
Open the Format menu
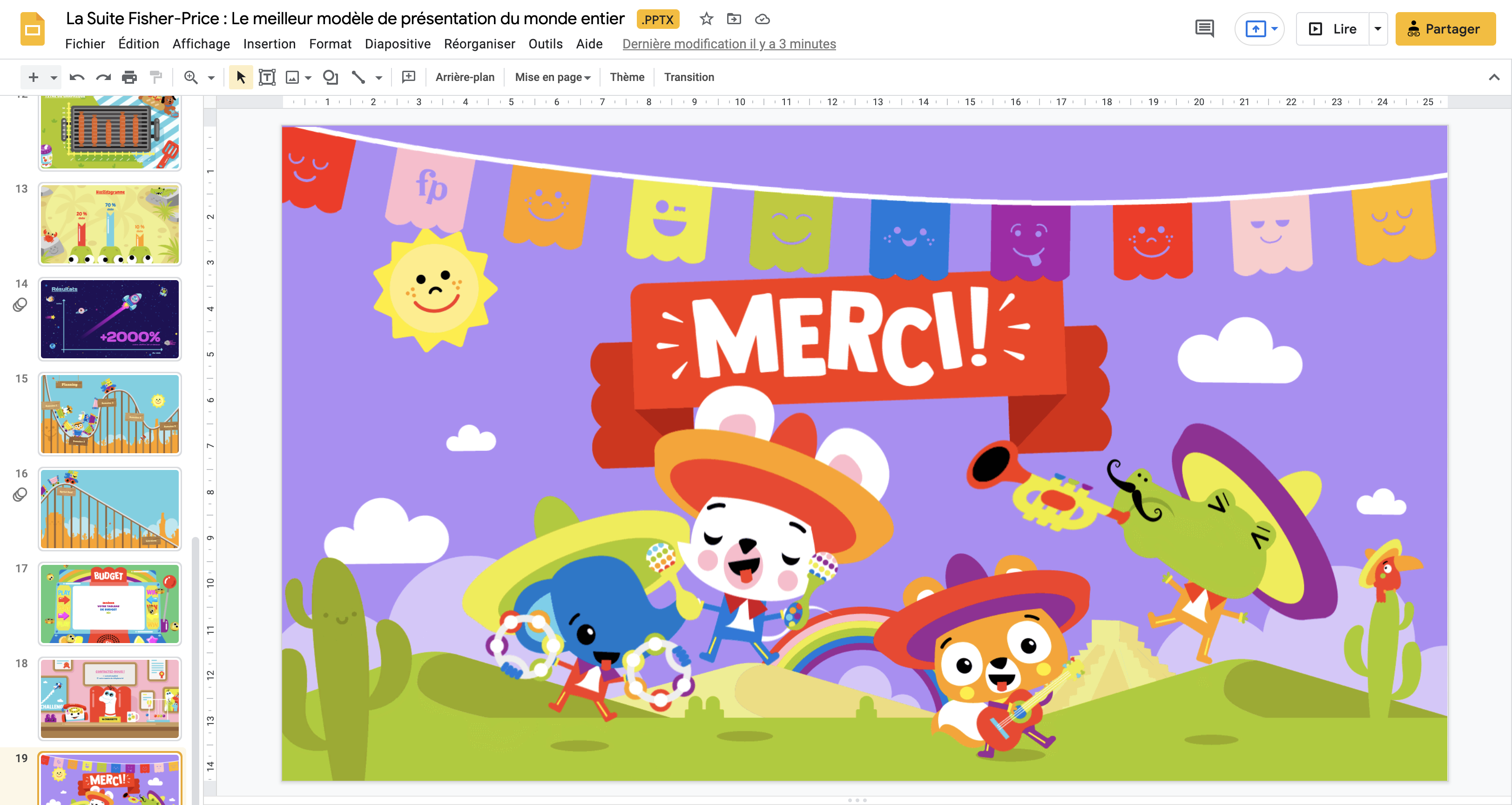point(330,44)
